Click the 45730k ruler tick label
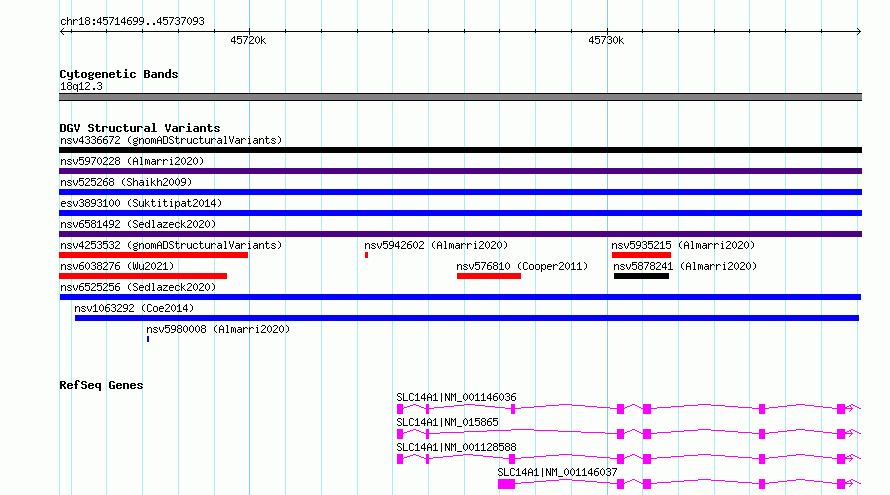890x495 pixels. point(606,40)
